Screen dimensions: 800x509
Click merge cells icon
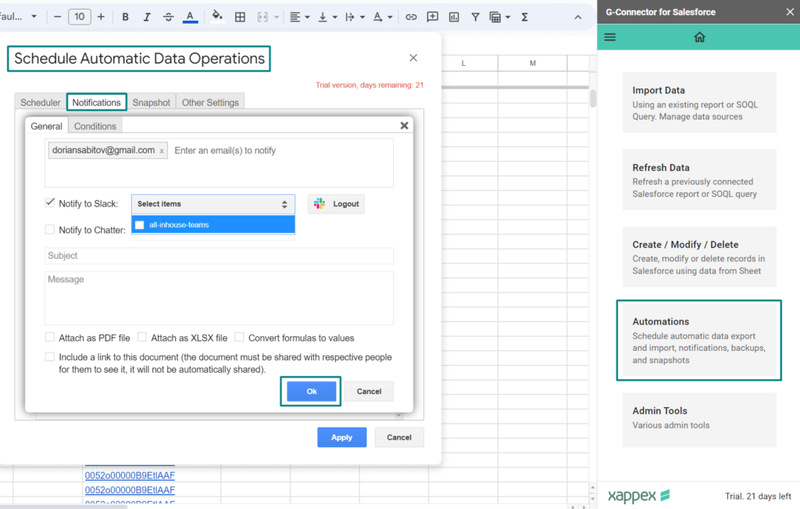262,17
